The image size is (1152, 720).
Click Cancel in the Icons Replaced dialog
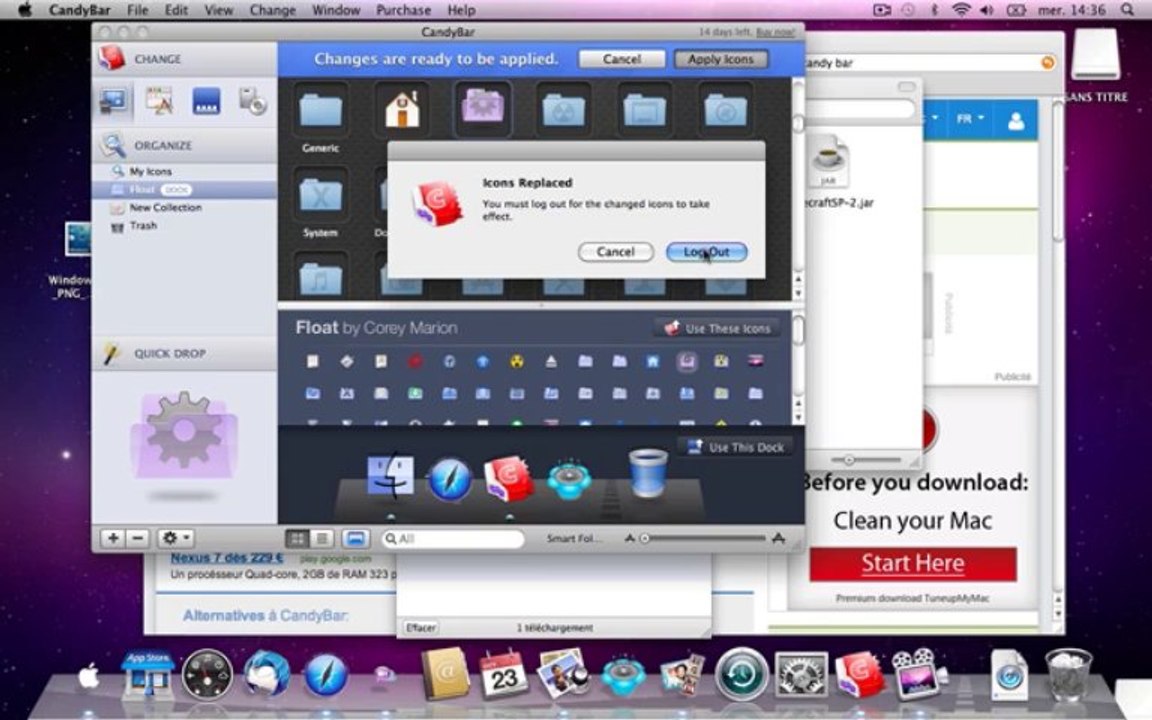615,252
